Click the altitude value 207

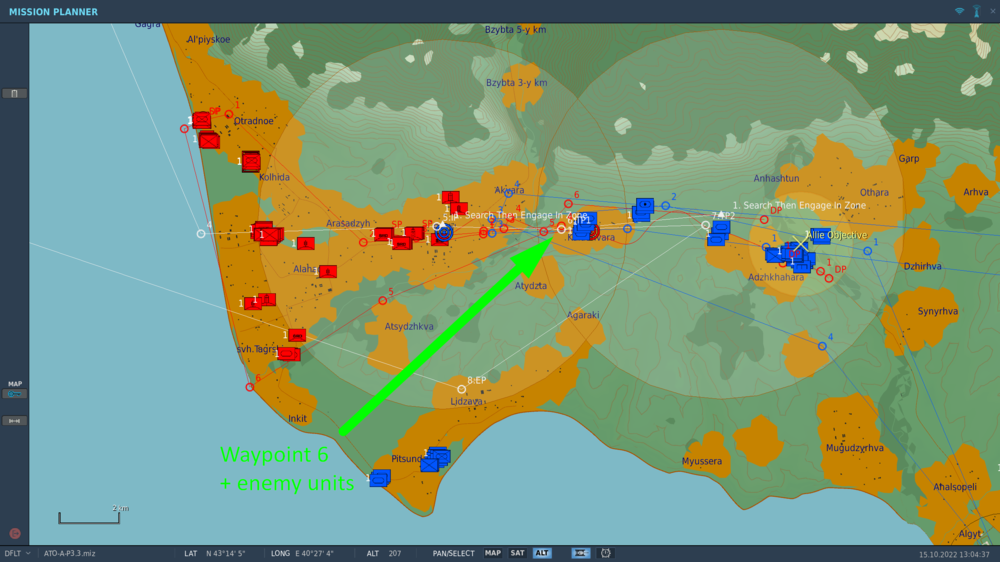tap(395, 553)
